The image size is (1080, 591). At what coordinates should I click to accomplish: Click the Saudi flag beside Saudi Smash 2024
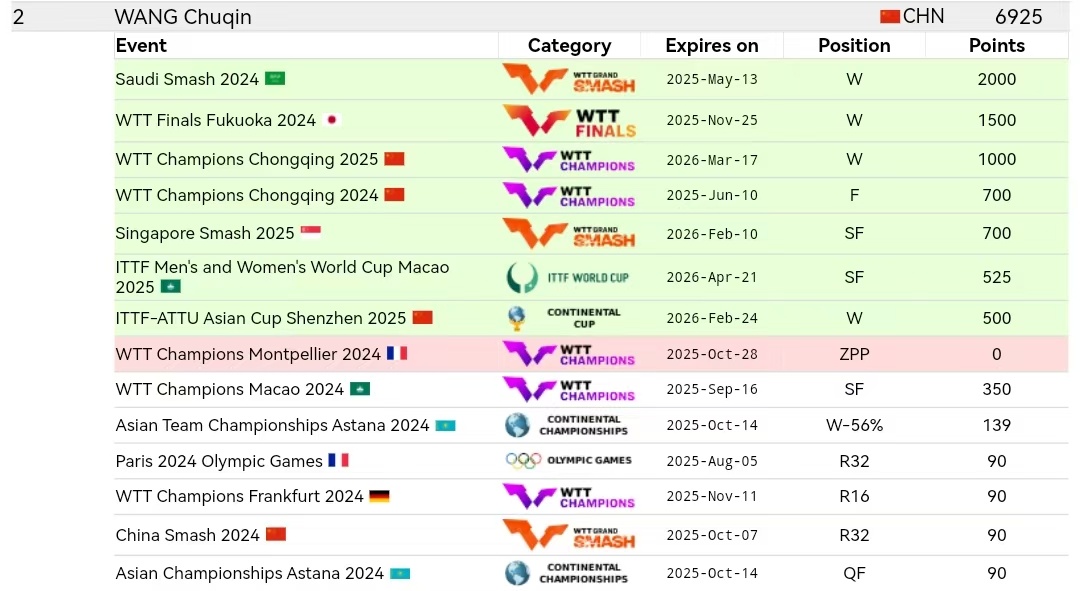275,79
